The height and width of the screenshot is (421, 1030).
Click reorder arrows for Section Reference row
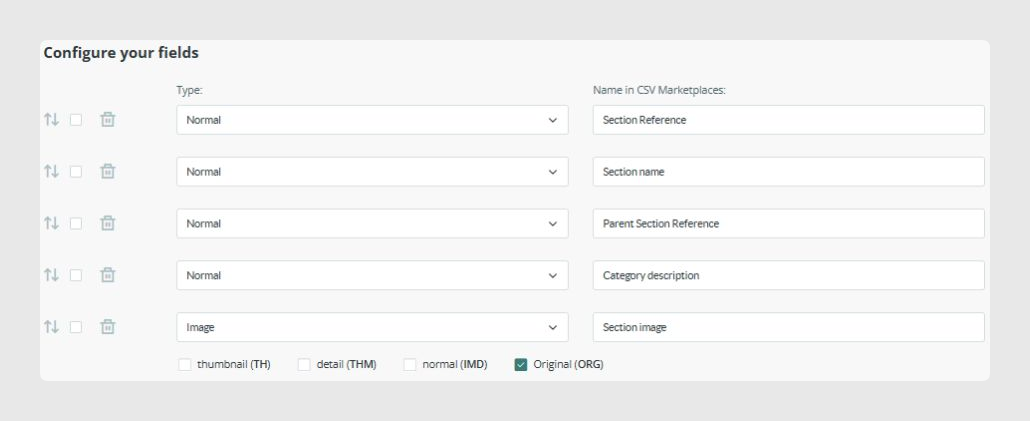tap(51, 120)
